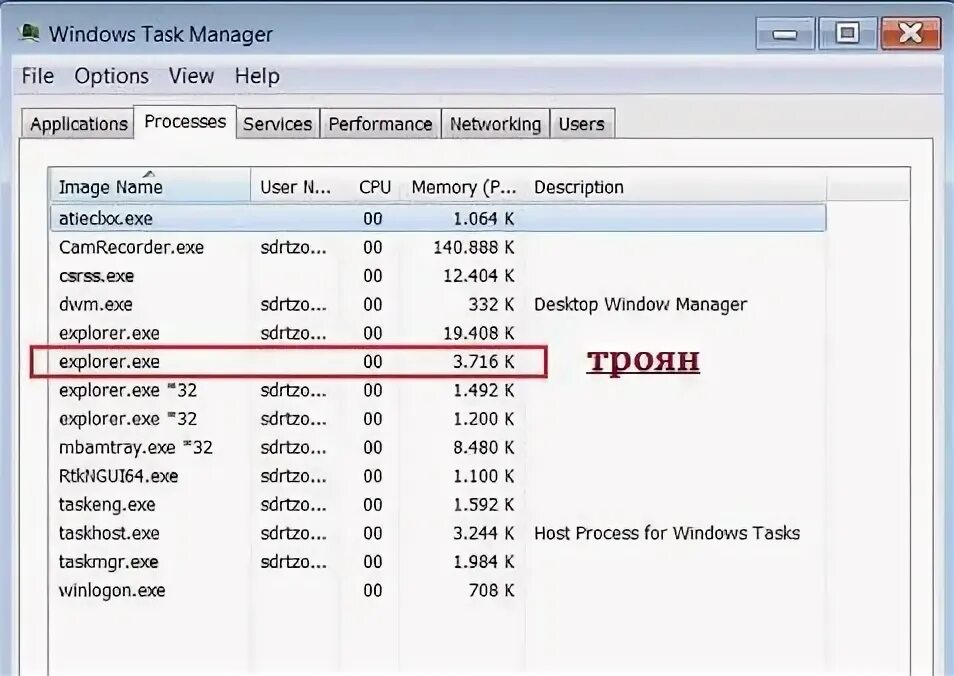This screenshot has height=676, width=954.
Task: Open the Performance tab
Action: coord(380,124)
